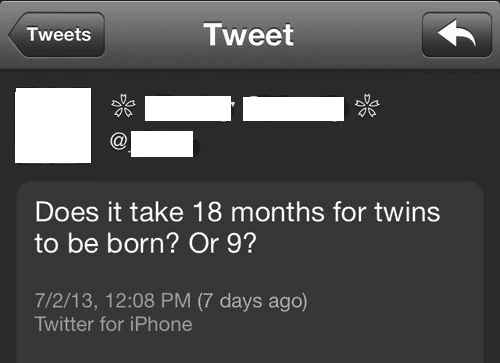Select the tweet text about twins

tap(237, 228)
